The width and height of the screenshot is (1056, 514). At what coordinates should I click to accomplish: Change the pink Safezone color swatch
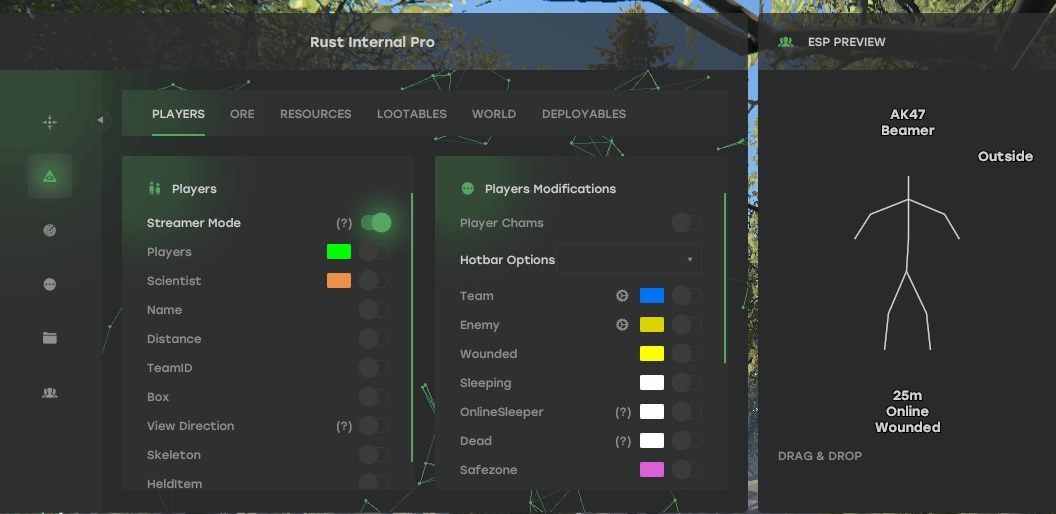tap(651, 470)
